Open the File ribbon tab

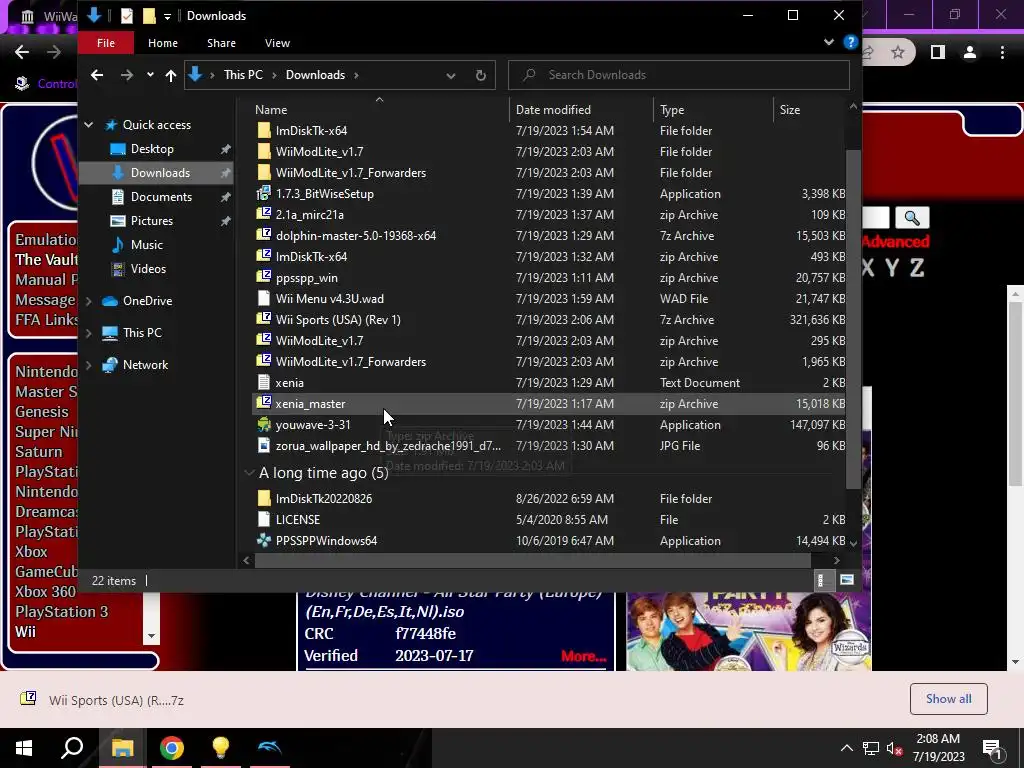106,43
